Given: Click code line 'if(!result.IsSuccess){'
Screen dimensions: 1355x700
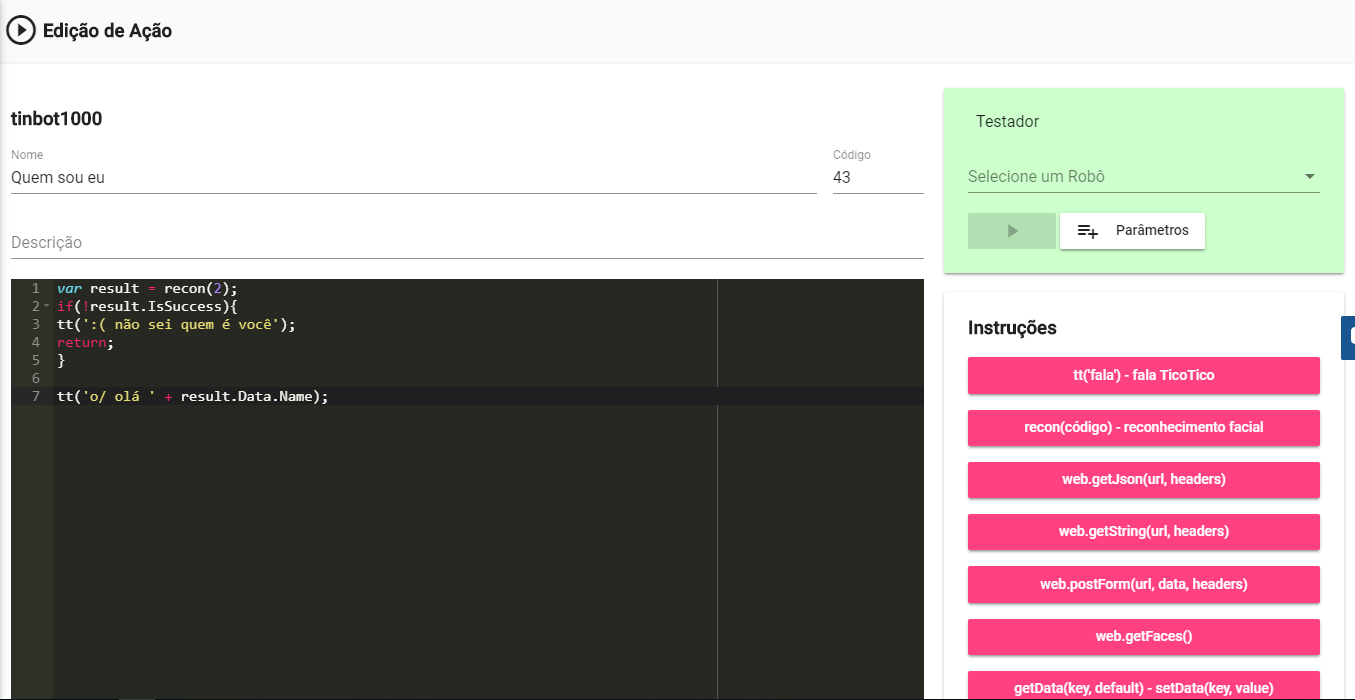Looking at the screenshot, I should (147, 306).
